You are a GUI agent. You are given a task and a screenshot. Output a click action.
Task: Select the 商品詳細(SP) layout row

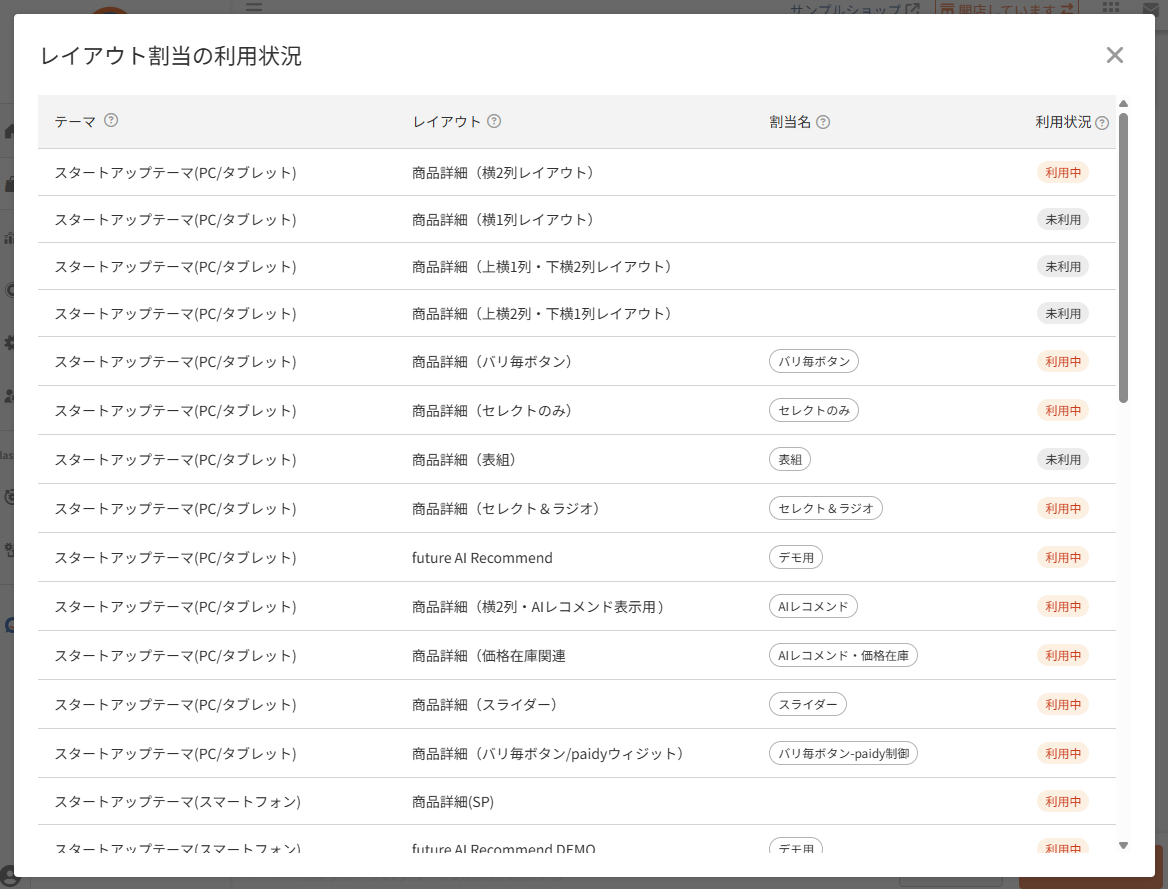pos(577,801)
